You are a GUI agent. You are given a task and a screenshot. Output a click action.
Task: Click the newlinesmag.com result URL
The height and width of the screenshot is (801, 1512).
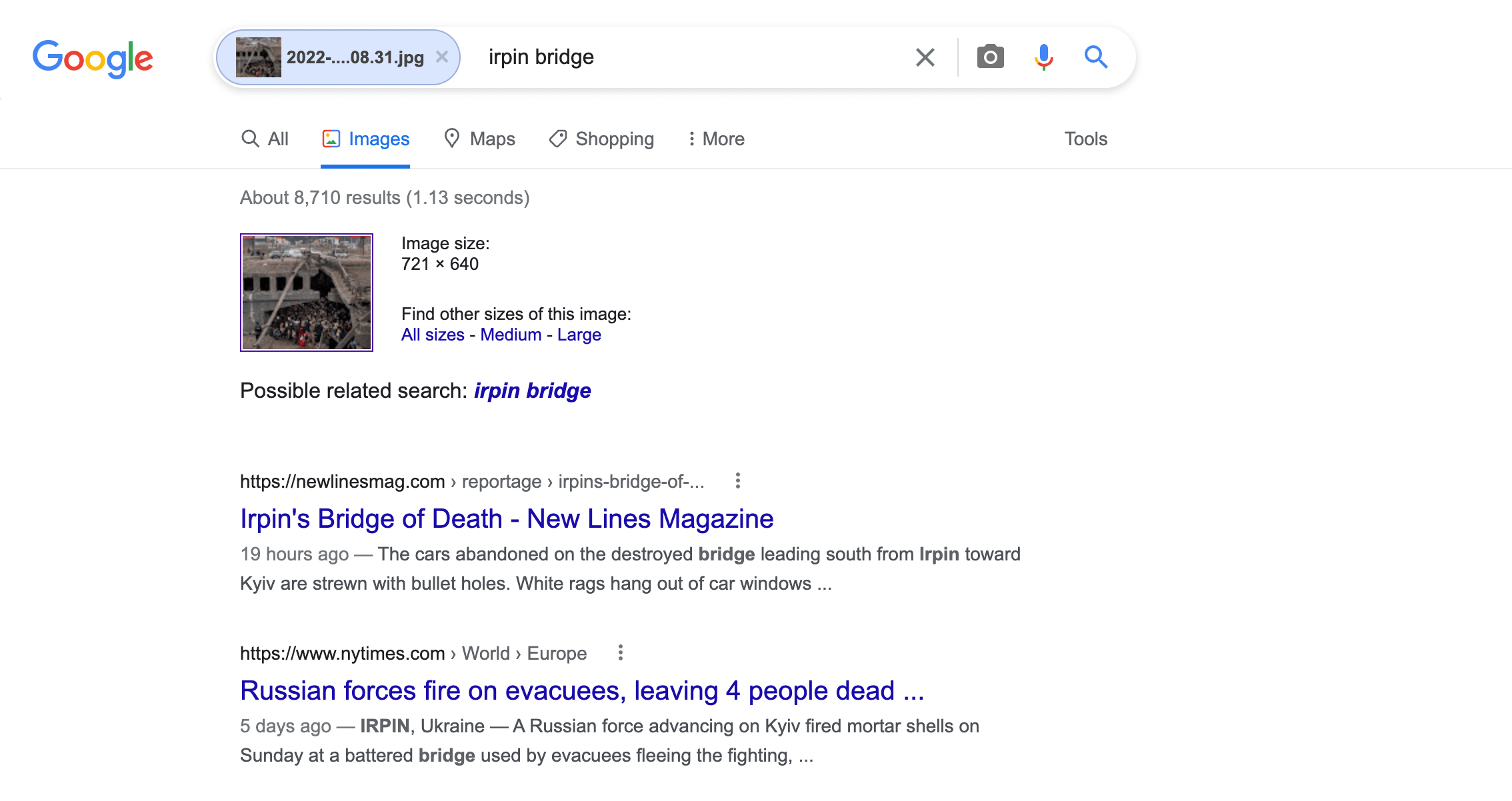[x=472, y=481]
